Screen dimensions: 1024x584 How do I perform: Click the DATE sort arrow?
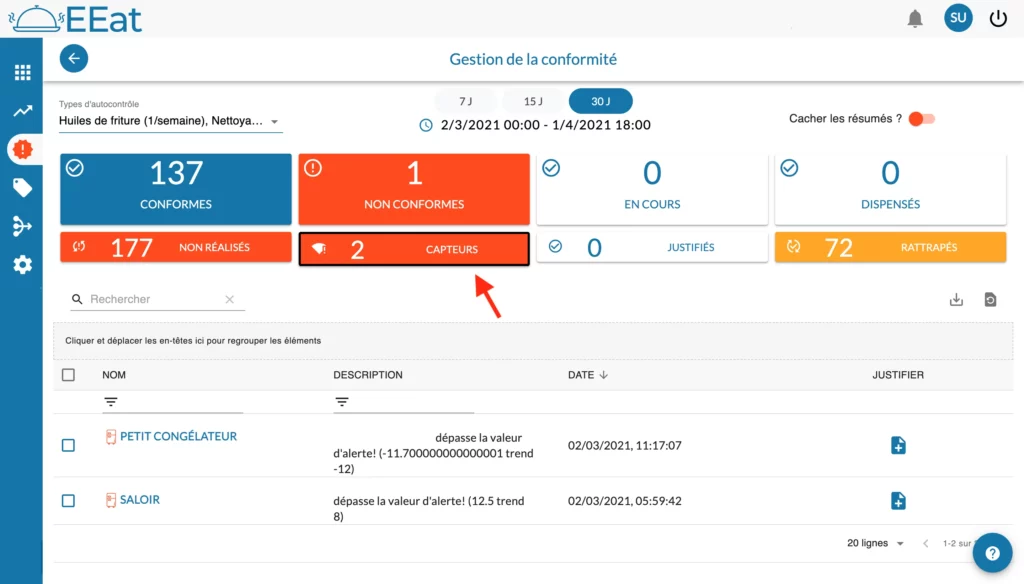603,375
